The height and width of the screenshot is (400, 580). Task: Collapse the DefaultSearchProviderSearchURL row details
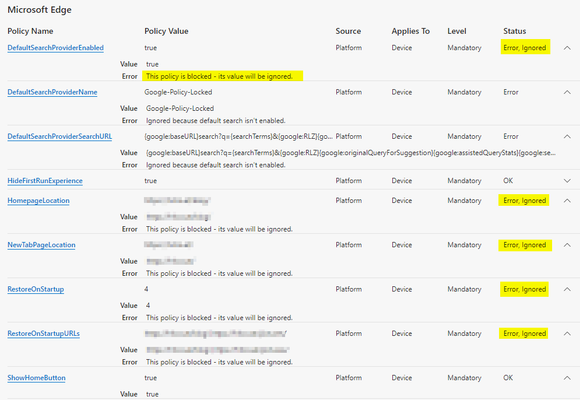coord(567,137)
